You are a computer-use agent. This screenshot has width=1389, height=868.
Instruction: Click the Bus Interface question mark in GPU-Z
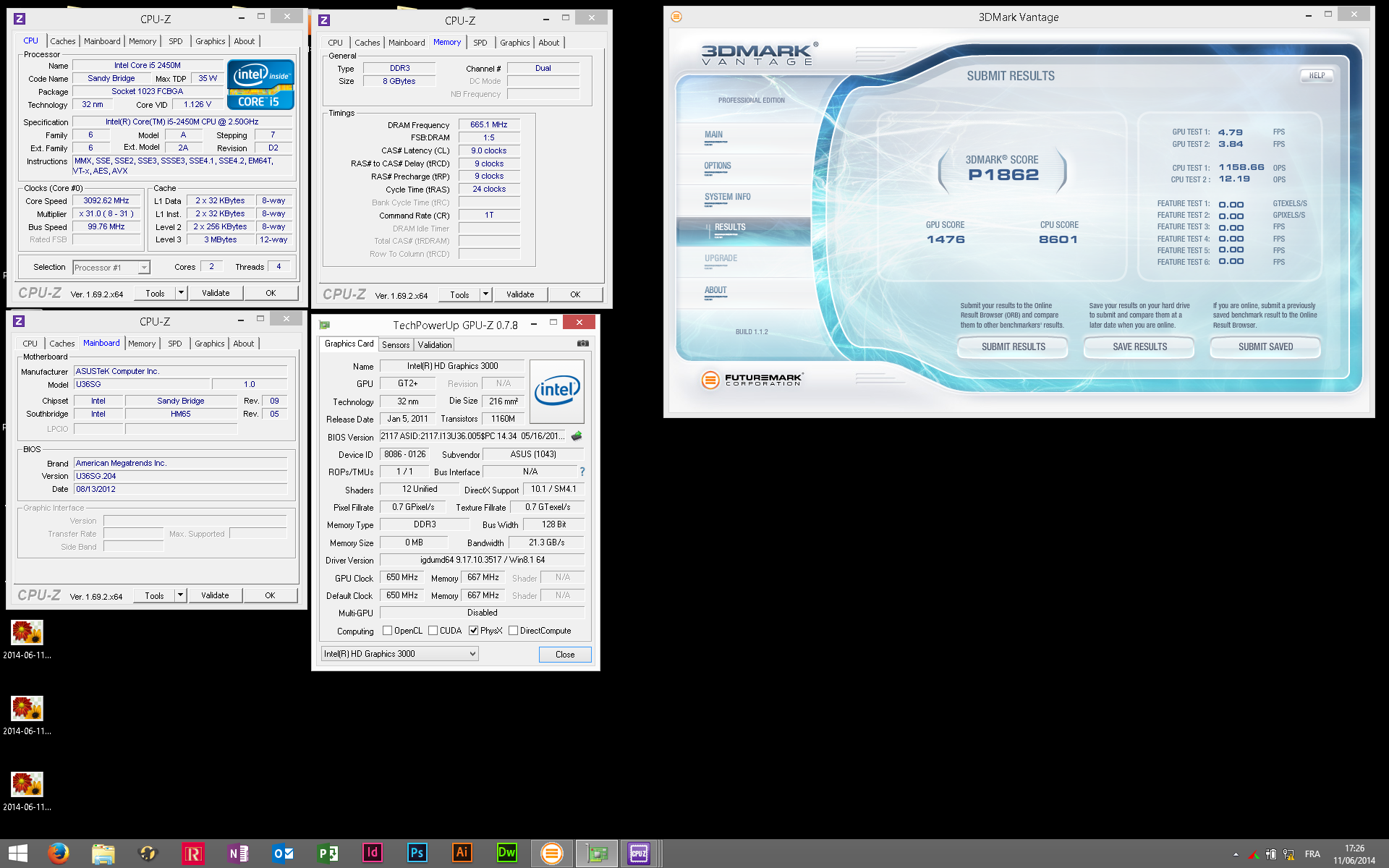582,472
